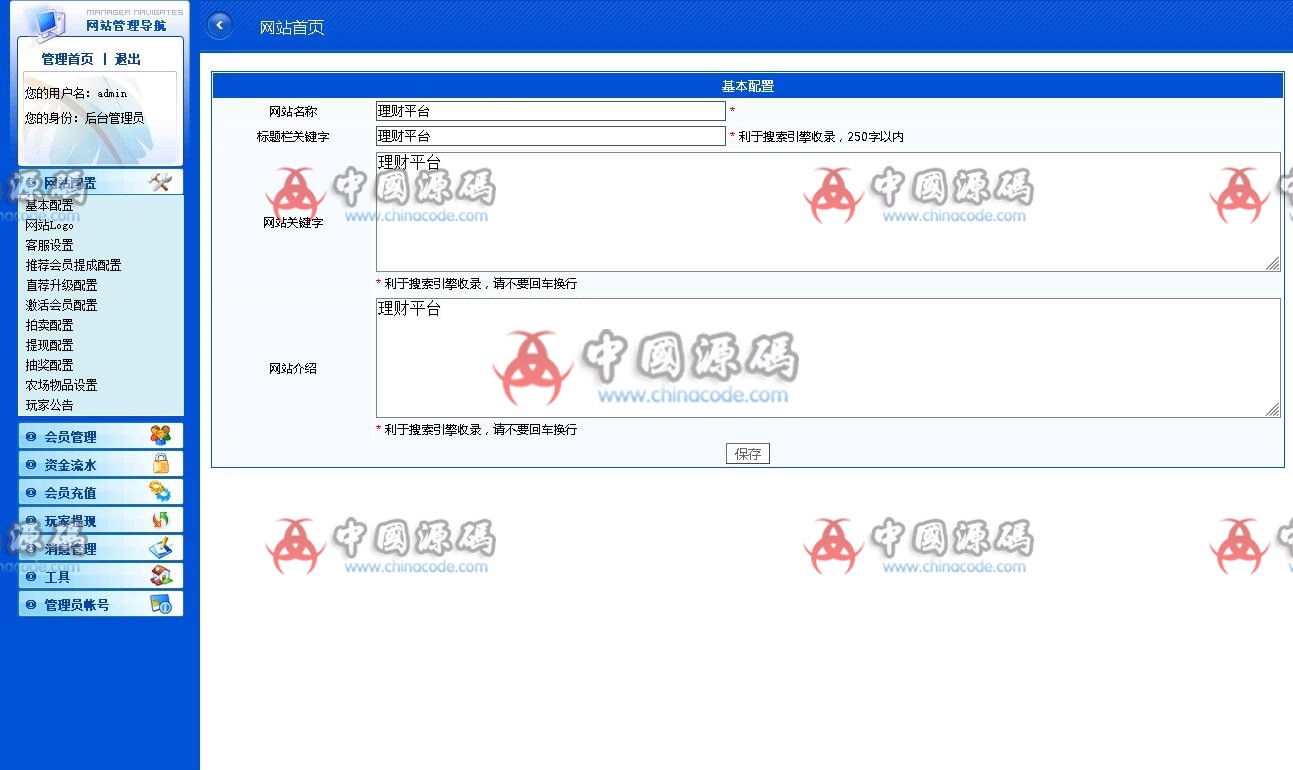The width and height of the screenshot is (1293, 770).
Task: Expand the 管理员帐号 menu section
Action: click(x=77, y=605)
